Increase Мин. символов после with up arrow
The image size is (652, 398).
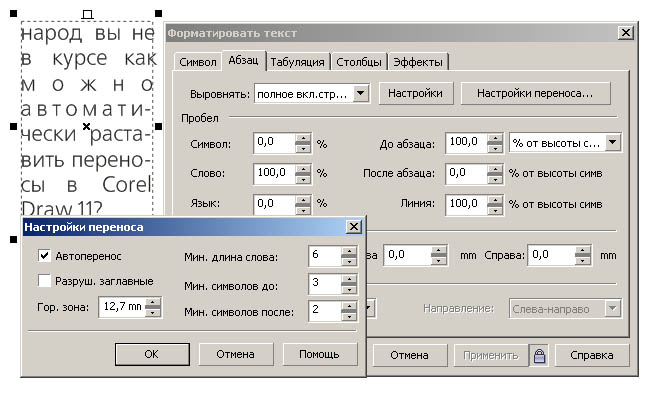coord(349,306)
